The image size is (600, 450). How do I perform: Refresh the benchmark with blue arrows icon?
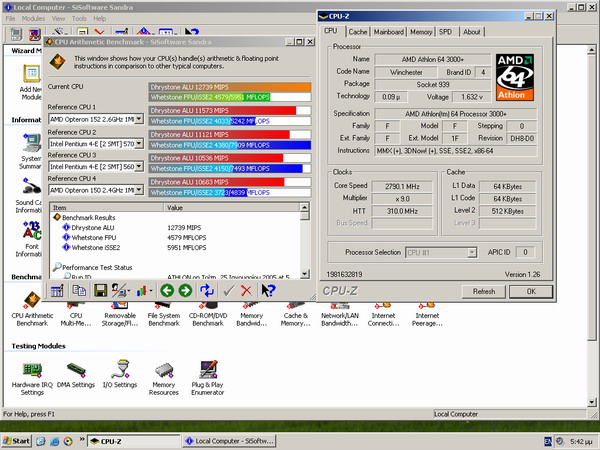click(x=207, y=291)
